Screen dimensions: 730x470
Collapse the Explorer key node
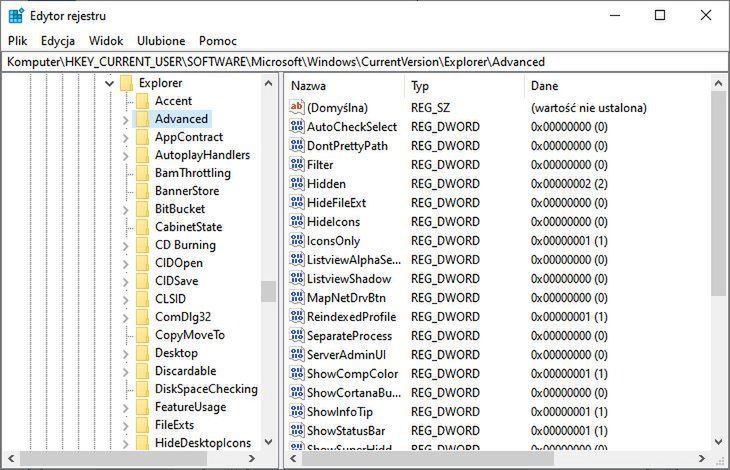click(x=109, y=83)
